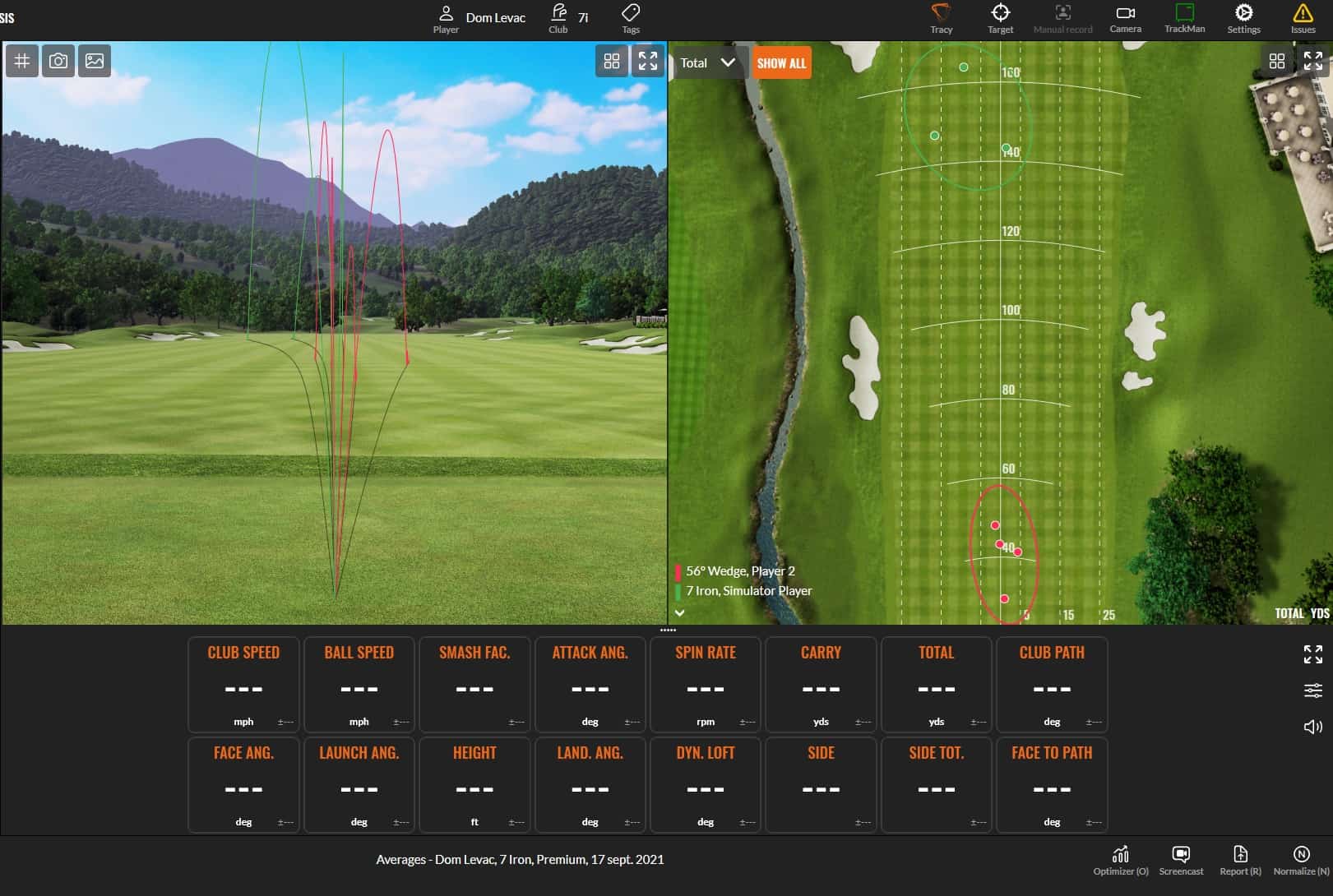Open the Tags menu
Screen dimensions: 1333x896
tap(631, 16)
